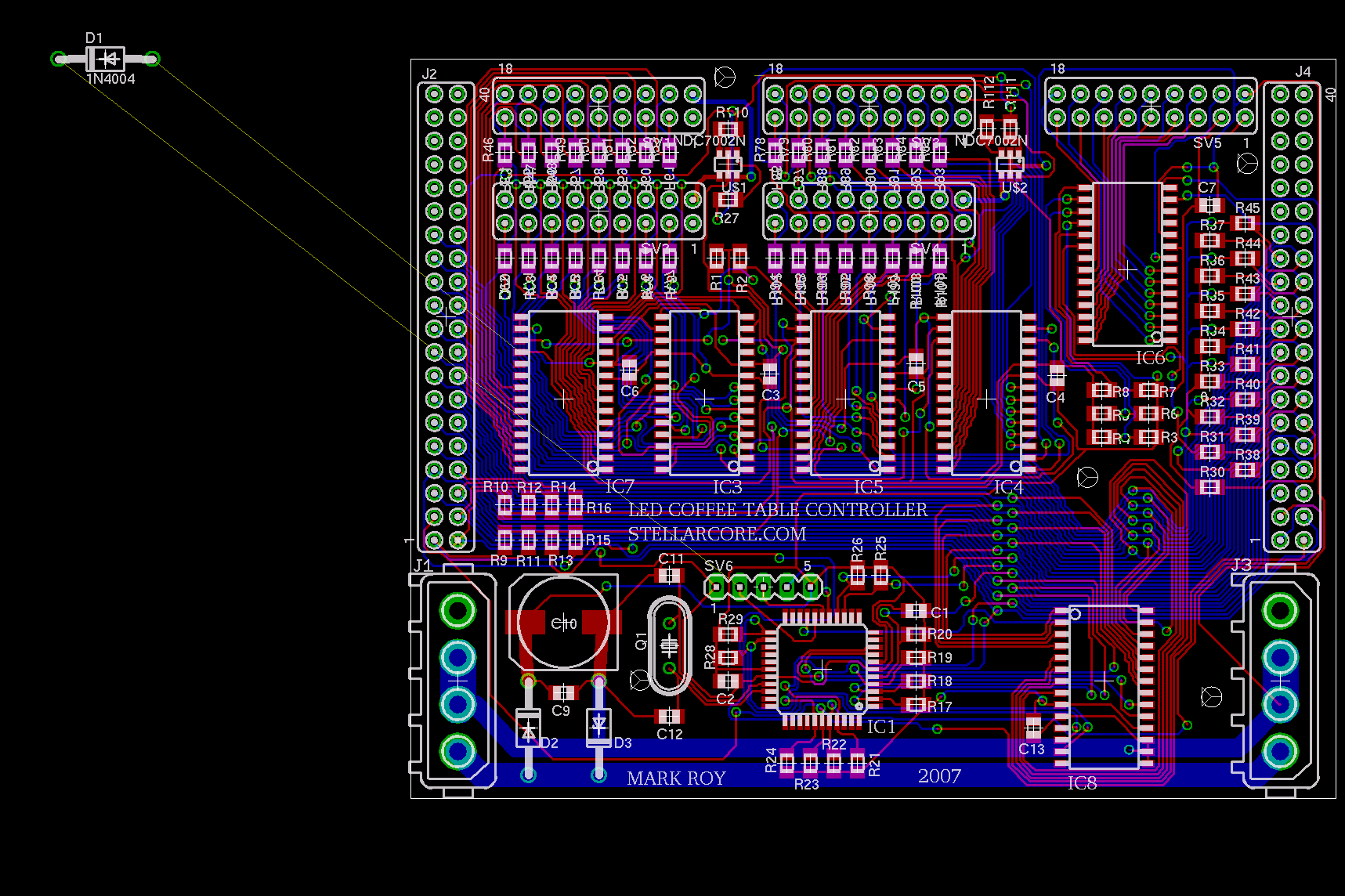This screenshot has height=896, width=1345.
Task: Select the R45 resistor label
Action: (1248, 208)
